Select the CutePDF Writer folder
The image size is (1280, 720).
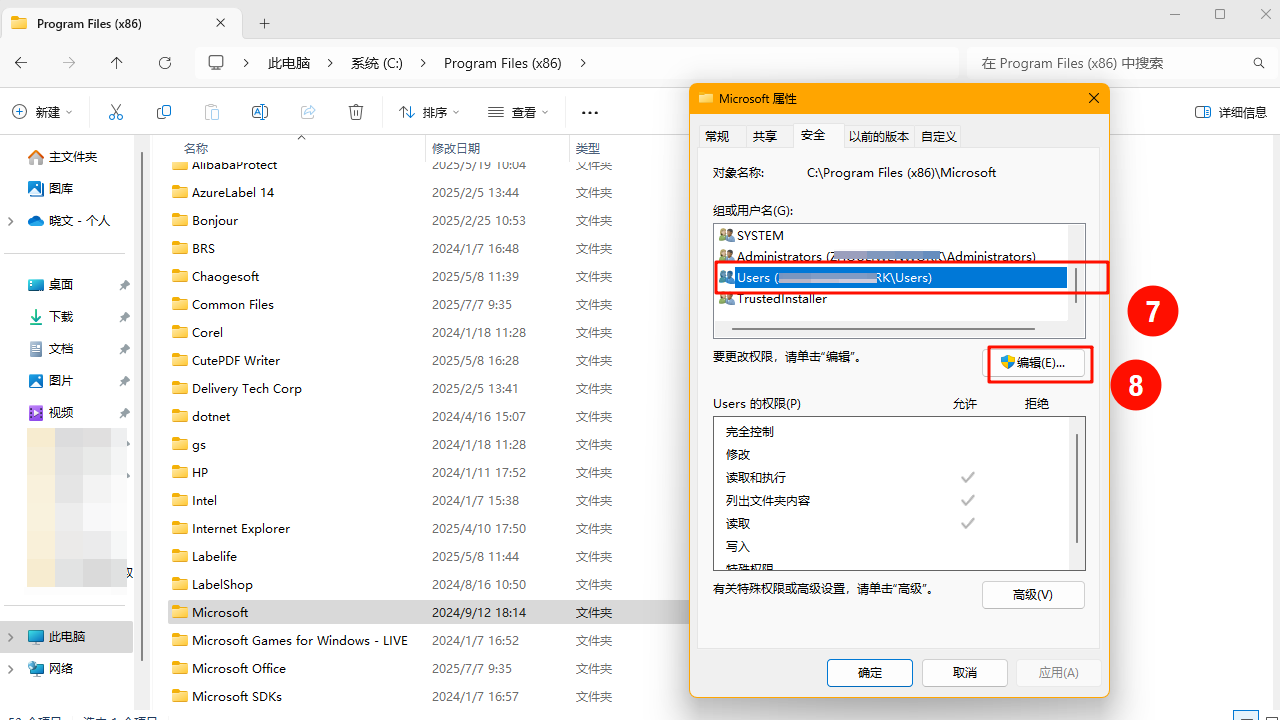(236, 360)
